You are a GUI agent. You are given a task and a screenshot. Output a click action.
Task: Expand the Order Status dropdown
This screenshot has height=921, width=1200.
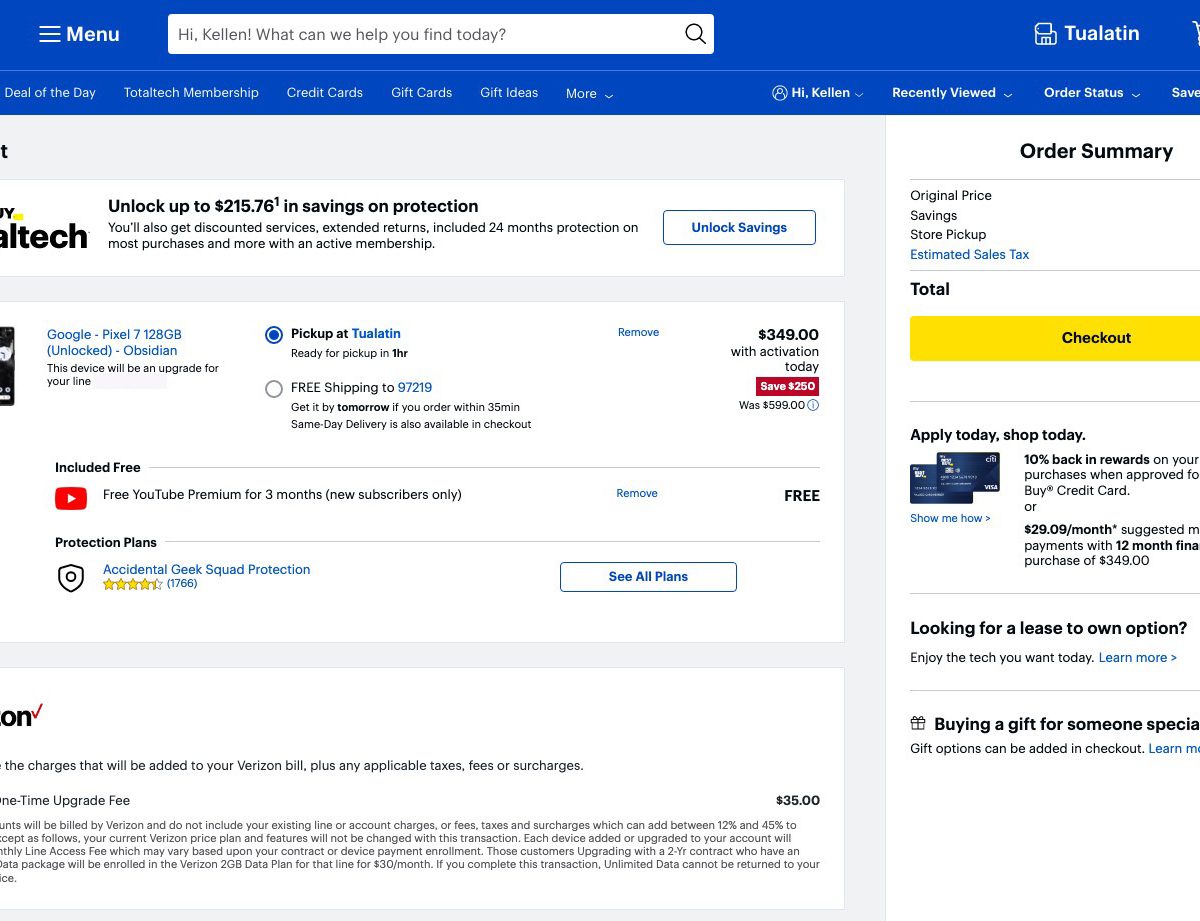click(1091, 93)
